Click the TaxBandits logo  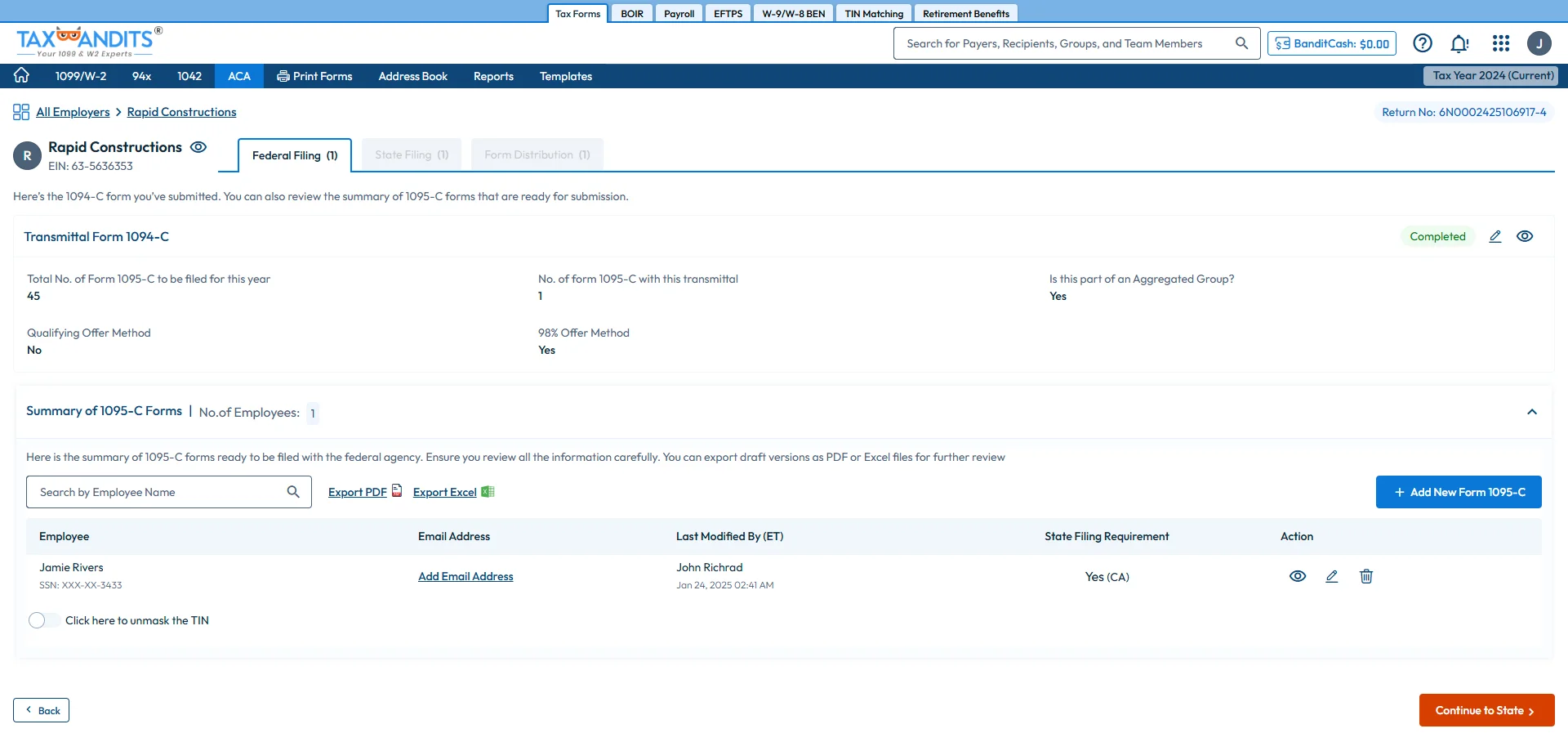[x=89, y=42]
